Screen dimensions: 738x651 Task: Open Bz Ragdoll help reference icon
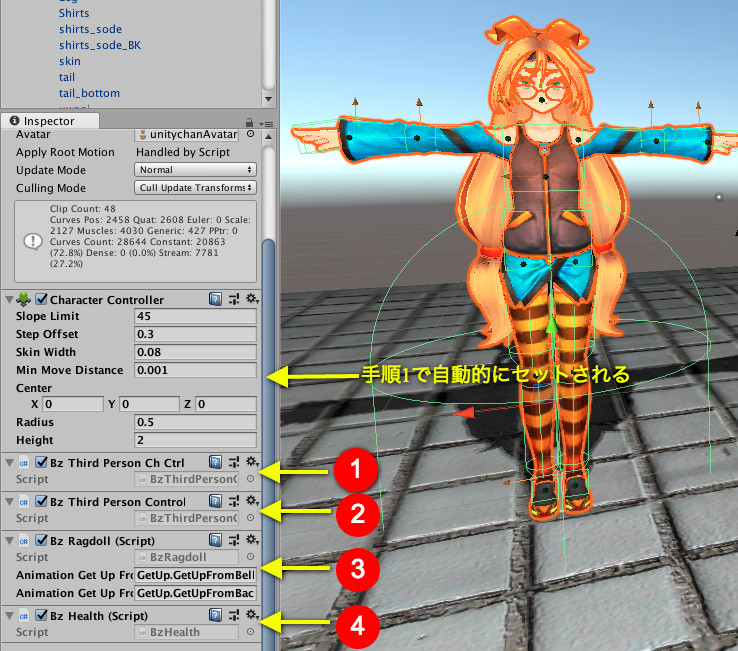[x=216, y=540]
